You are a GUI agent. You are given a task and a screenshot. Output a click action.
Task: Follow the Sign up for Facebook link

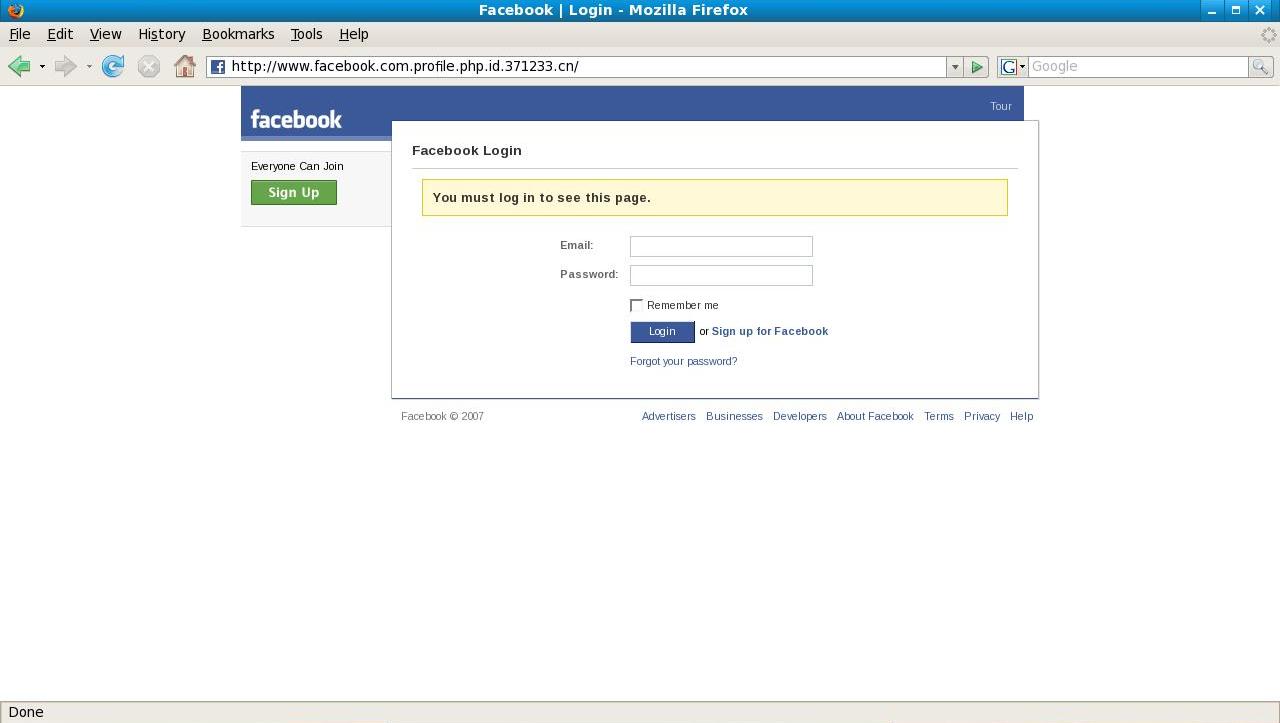click(x=769, y=331)
